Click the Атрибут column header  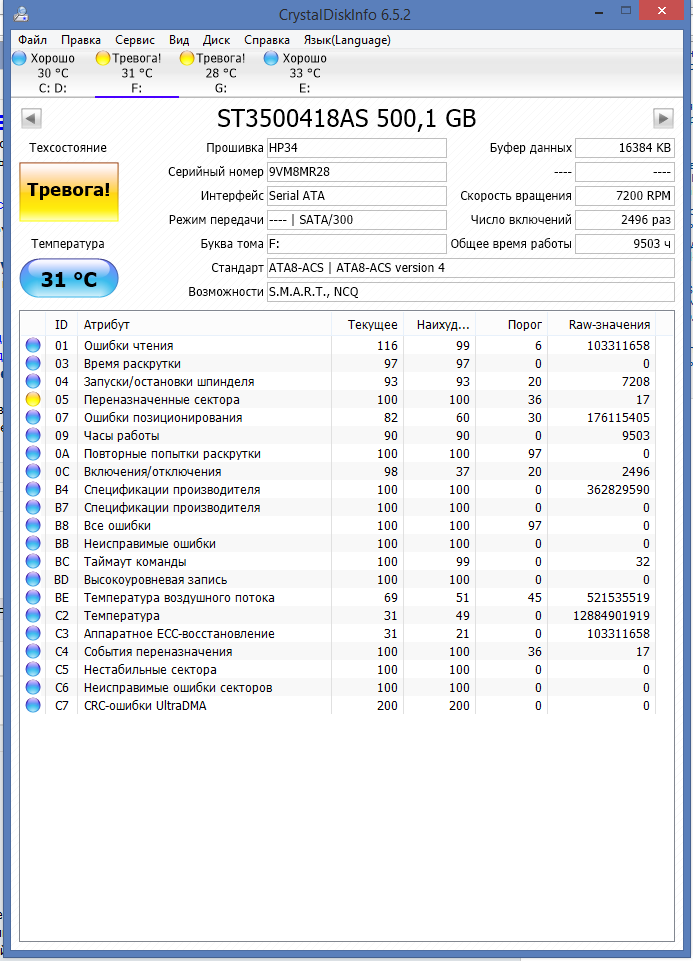click(204, 324)
